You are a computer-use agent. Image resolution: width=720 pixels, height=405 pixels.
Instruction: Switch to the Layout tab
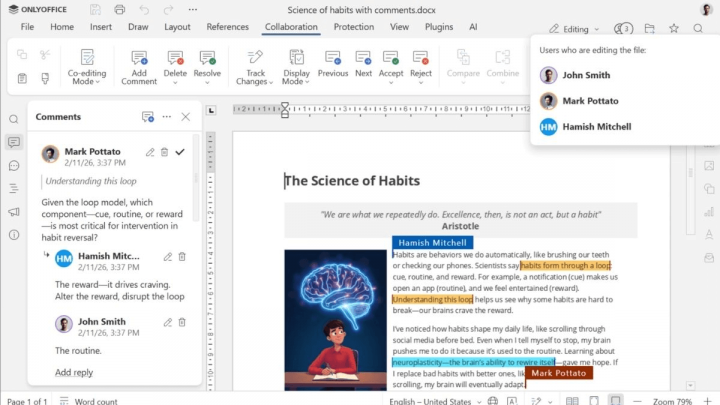(177, 27)
